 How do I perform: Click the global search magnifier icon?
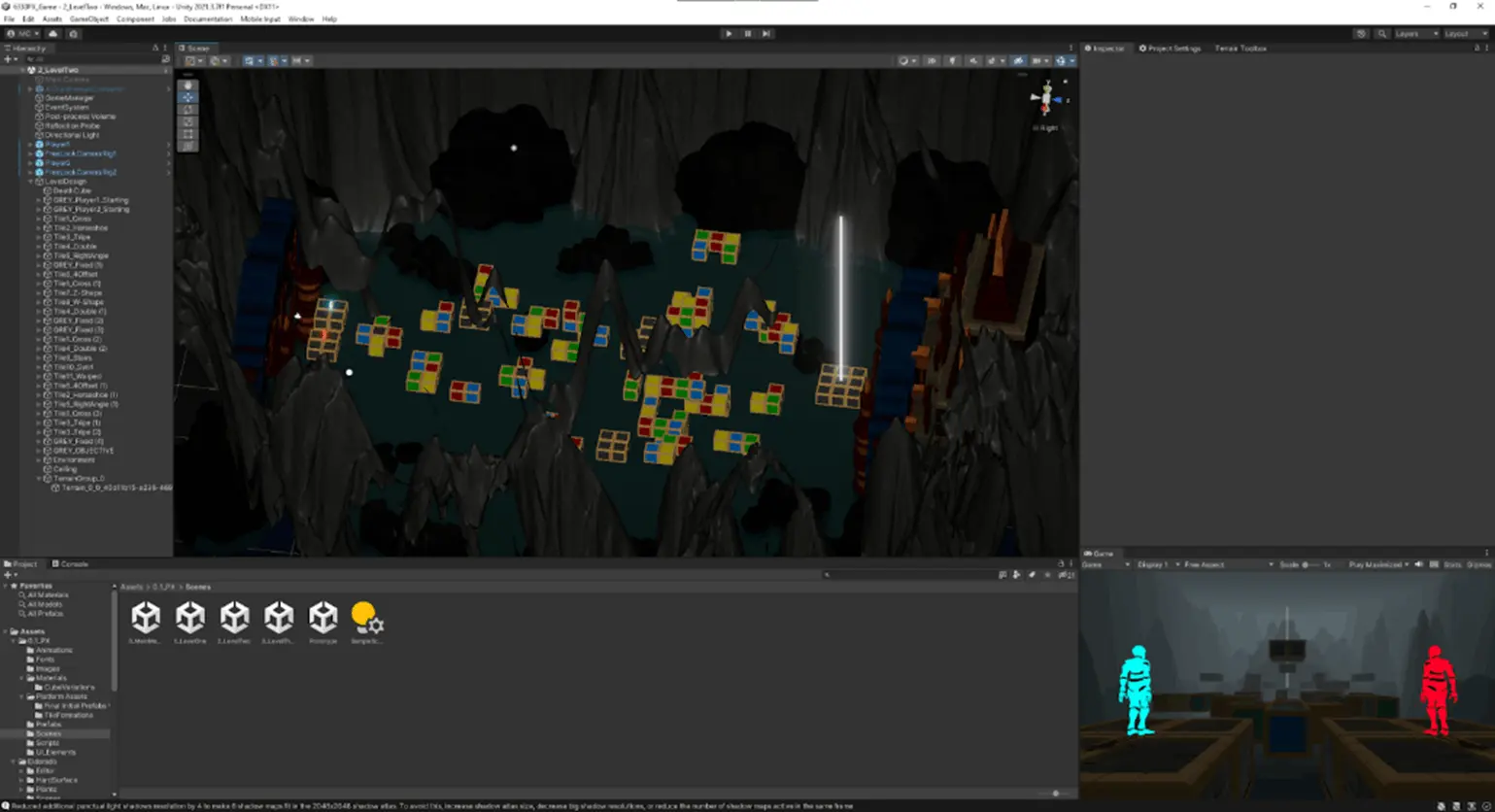pos(1381,34)
